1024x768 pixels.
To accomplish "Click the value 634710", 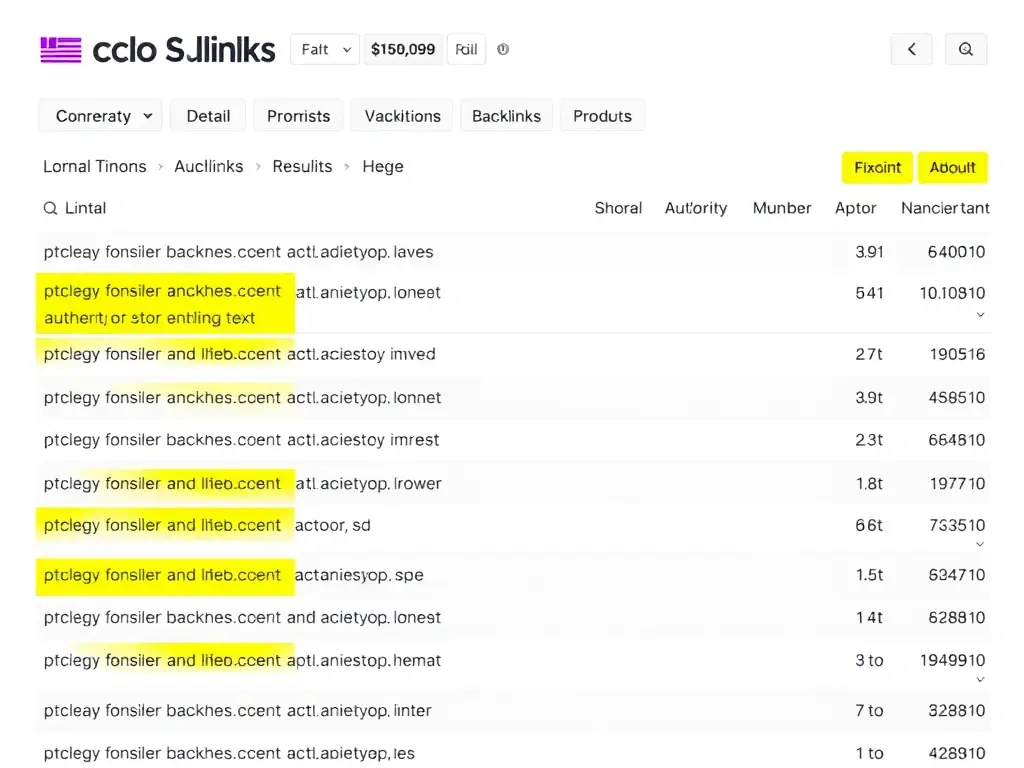I will pyautogui.click(x=957, y=575).
